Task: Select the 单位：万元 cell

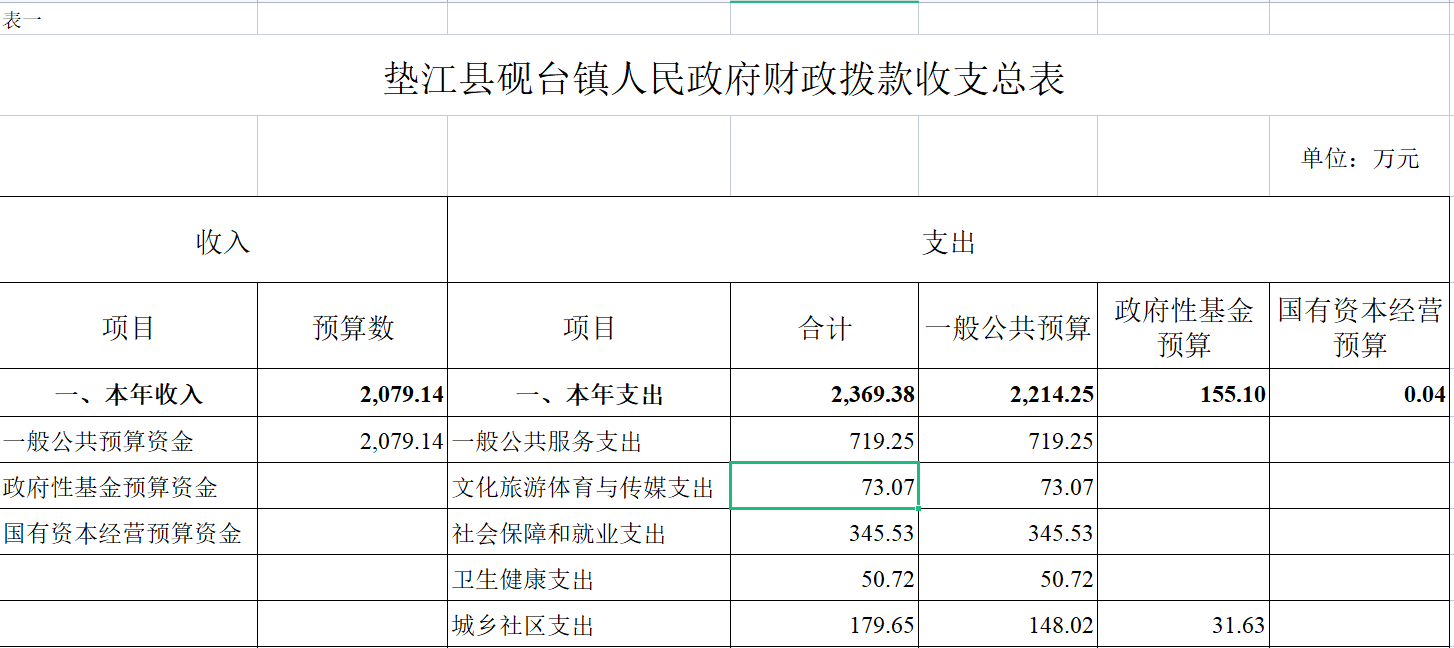Action: (x=1360, y=158)
